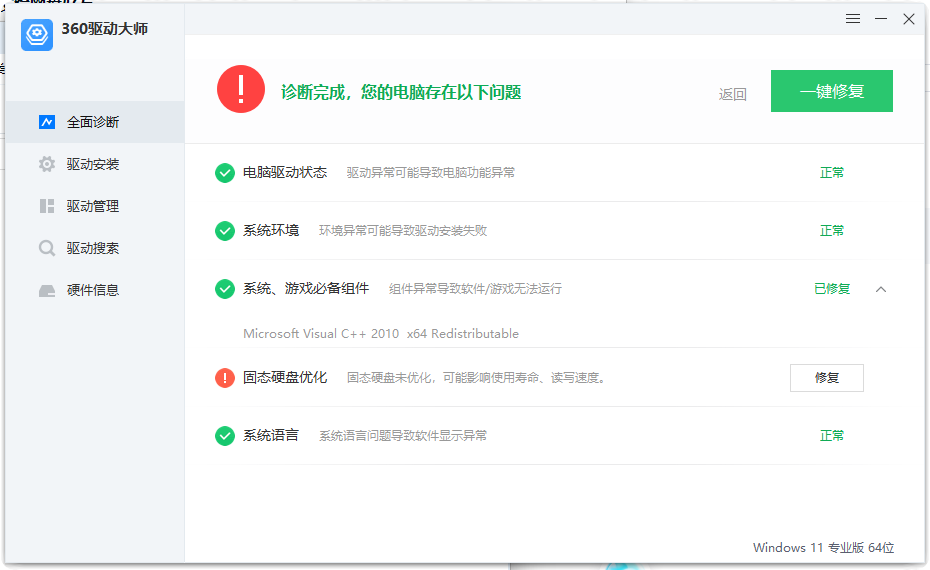
Task: Click 正常 status for 系统语言
Action: [x=832, y=436]
